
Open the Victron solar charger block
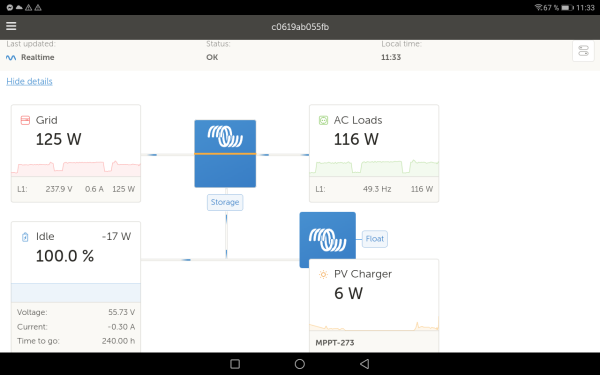[328, 236]
